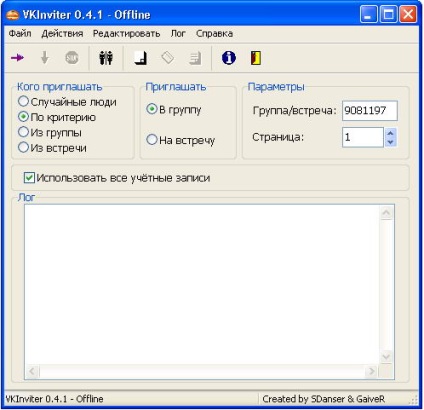Maximize the VKInviter window
Viewport: 424px width, 410px height.
click(388, 15)
